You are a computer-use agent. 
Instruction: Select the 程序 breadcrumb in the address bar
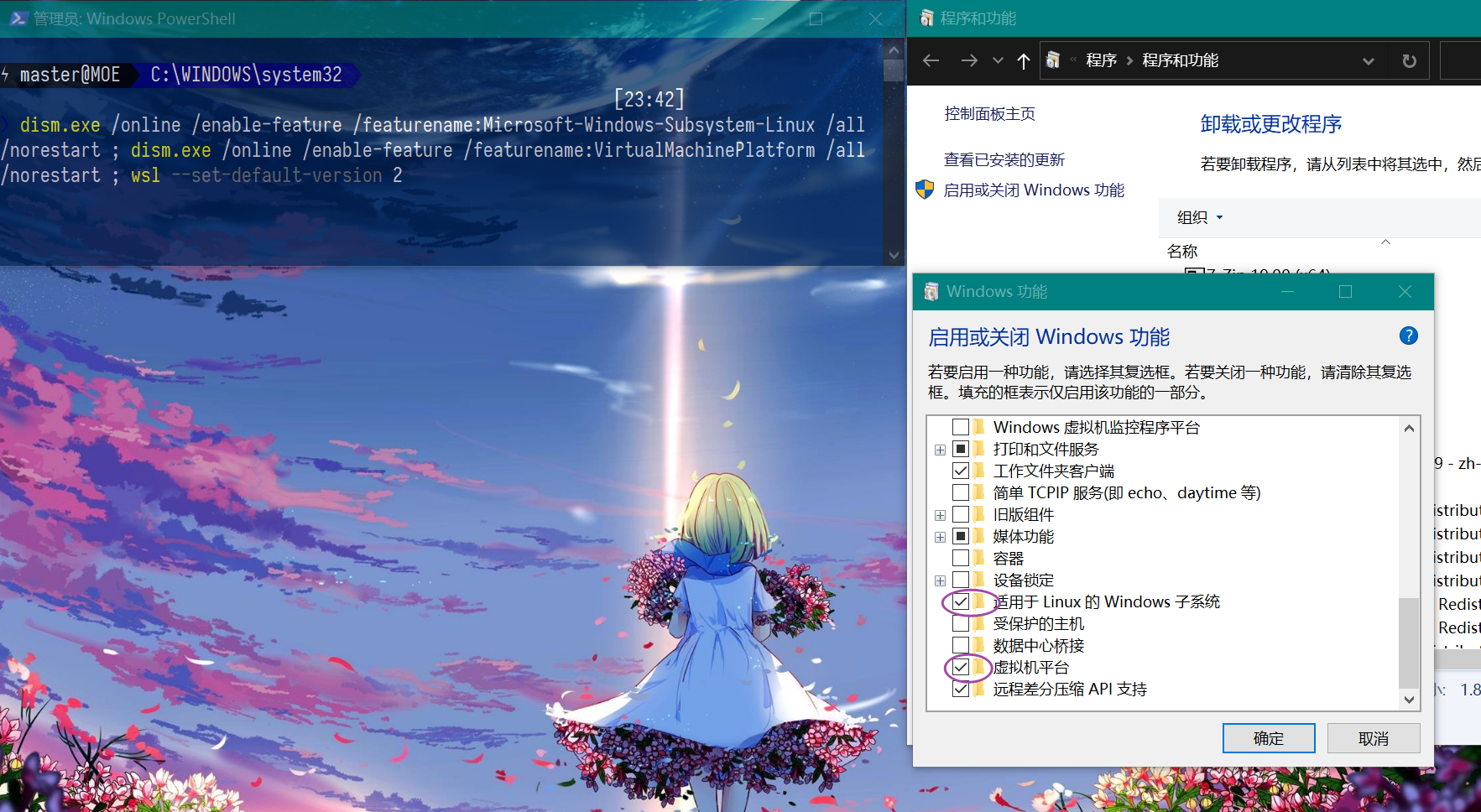(1101, 60)
